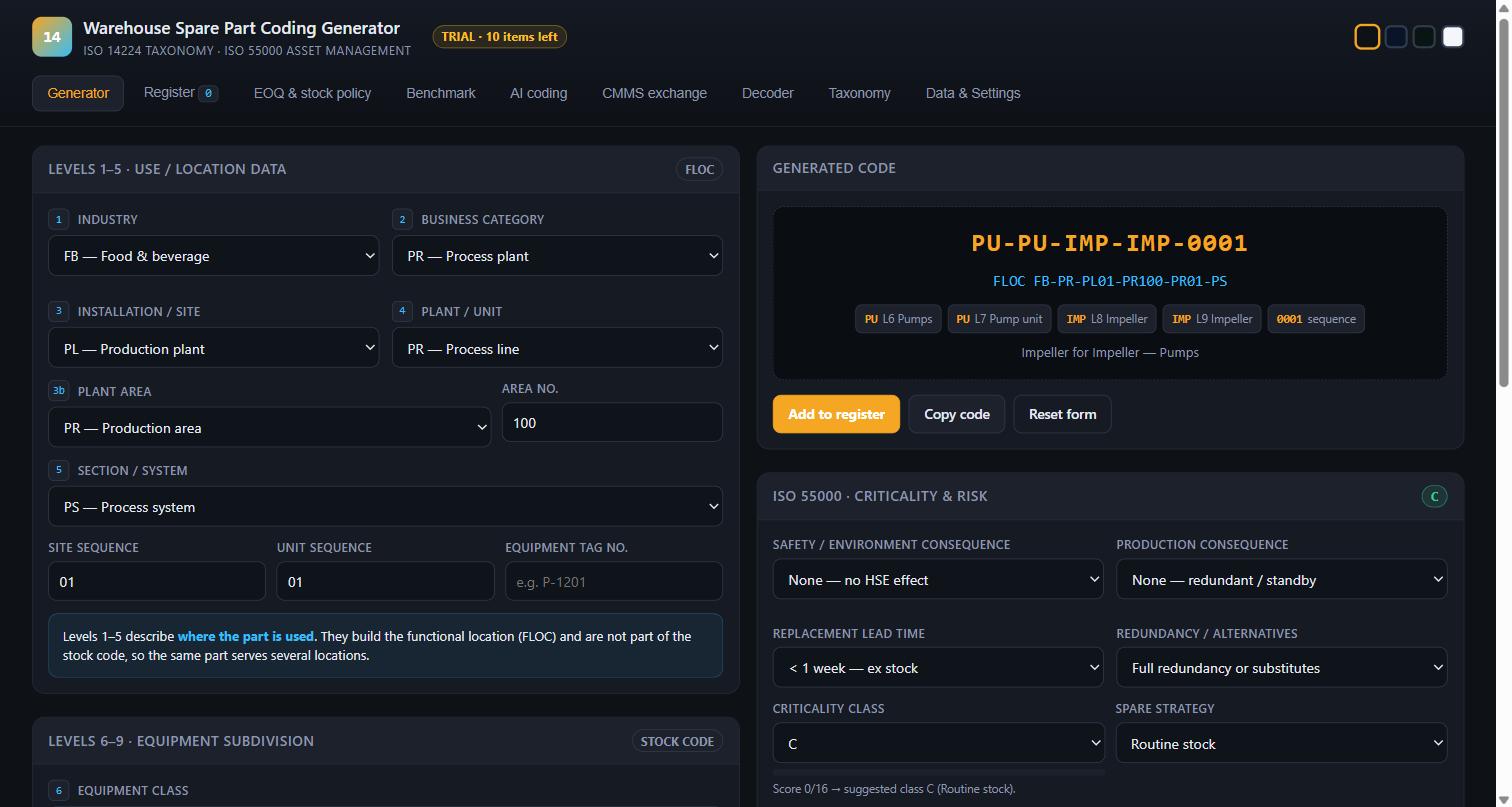Click the Add to register button
Screen dimensions: 1512x807
[x=836, y=414]
